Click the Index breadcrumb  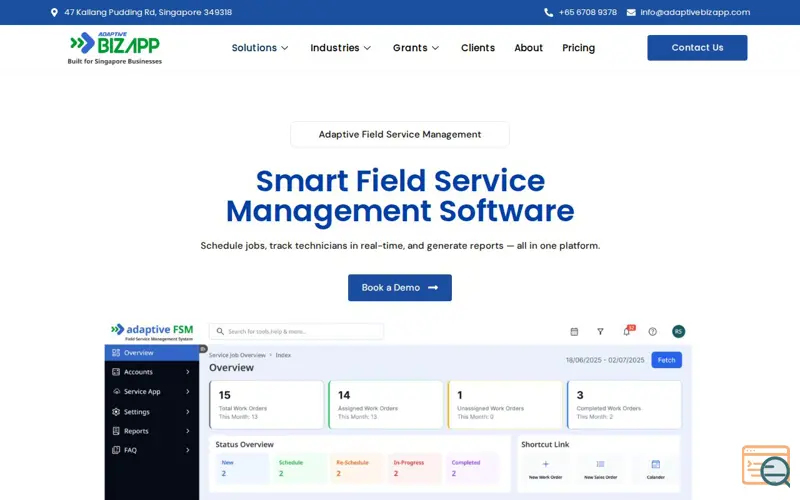[x=283, y=355]
